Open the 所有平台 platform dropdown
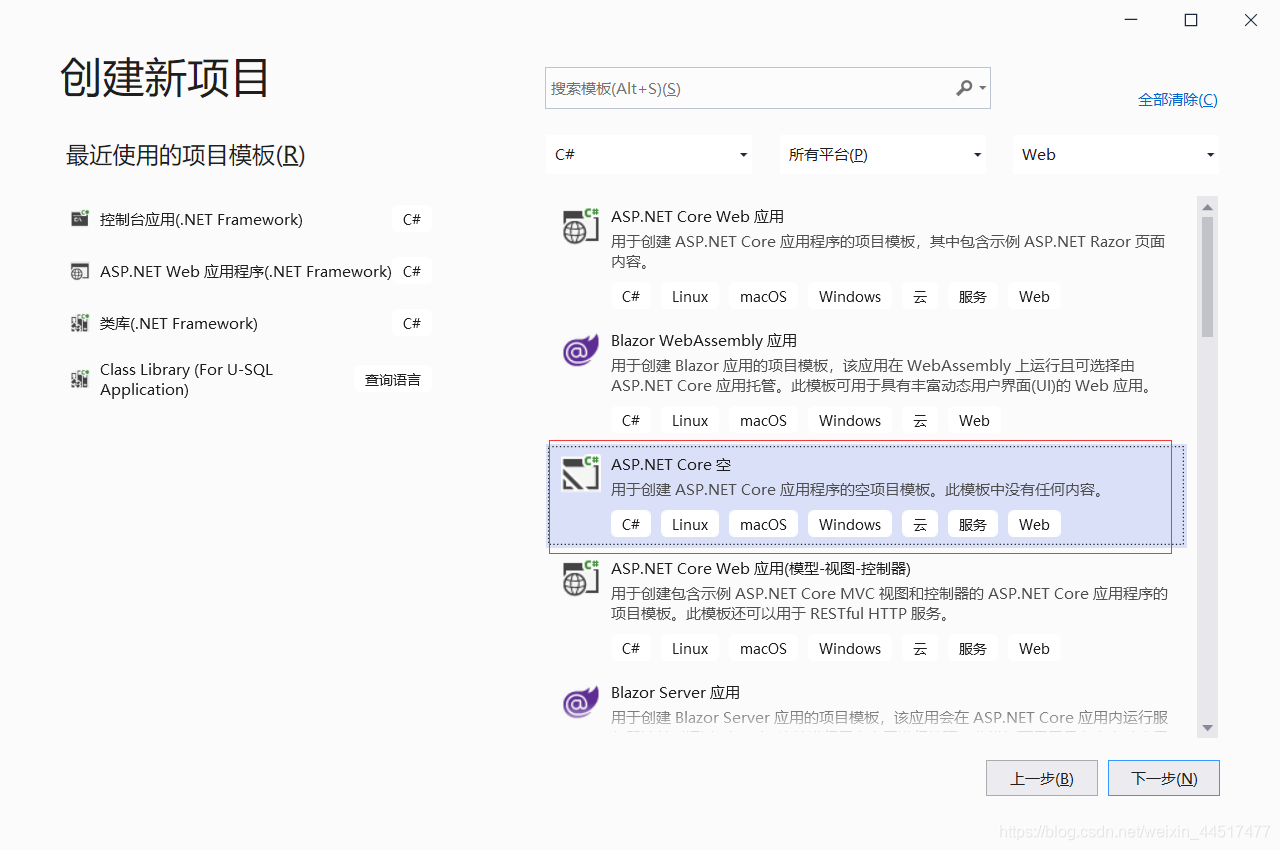Viewport: 1280px width, 850px height. pyautogui.click(x=883, y=154)
